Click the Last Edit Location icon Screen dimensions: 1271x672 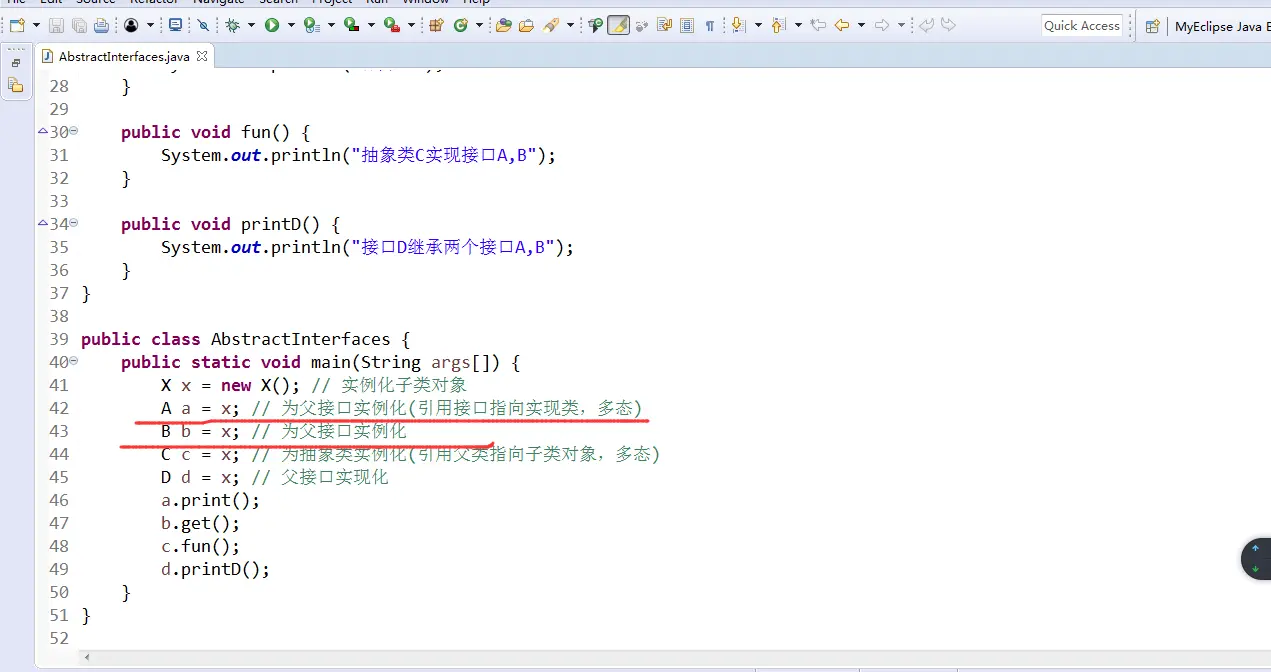coord(818,25)
